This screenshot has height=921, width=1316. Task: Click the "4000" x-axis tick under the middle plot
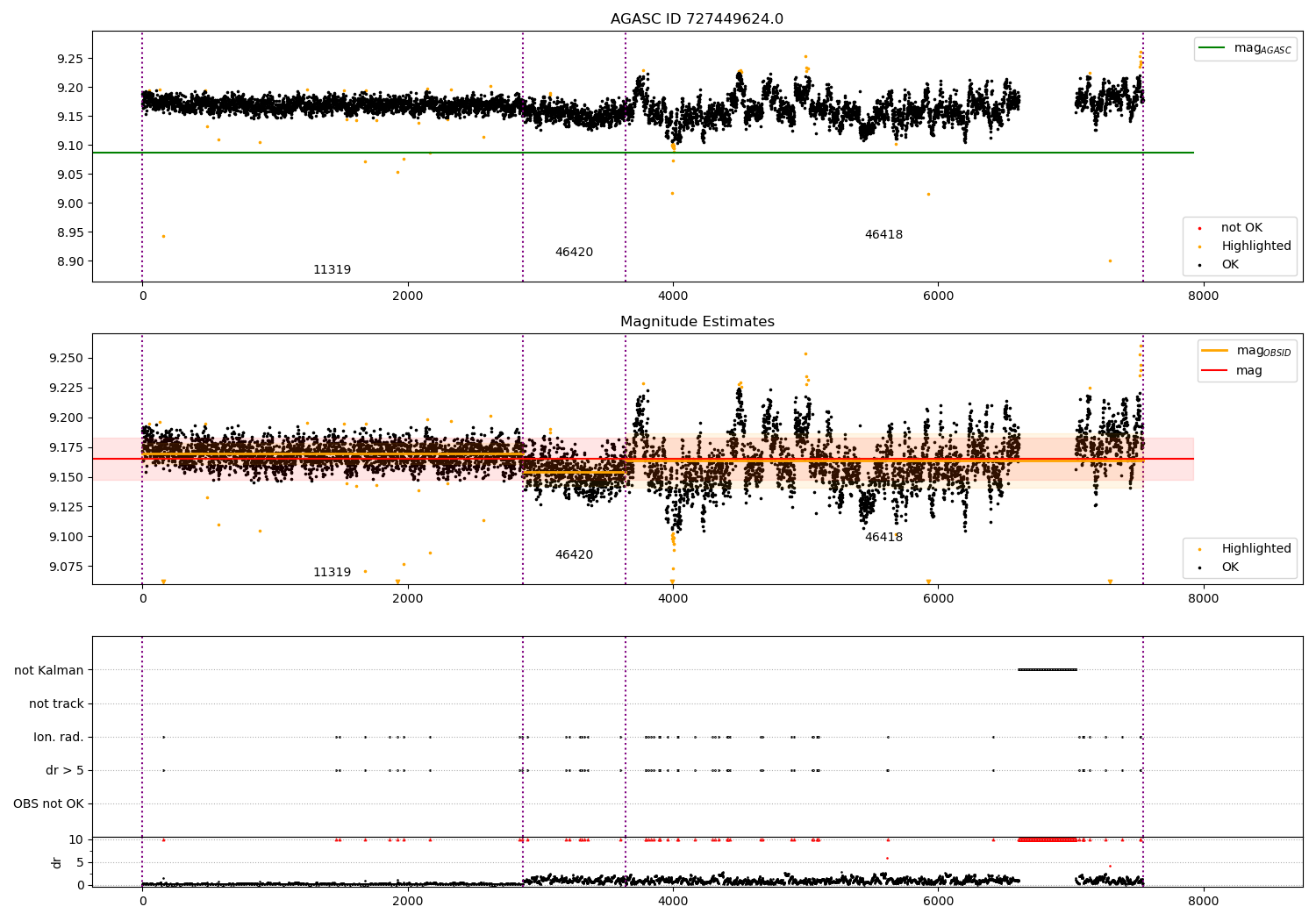point(673,598)
